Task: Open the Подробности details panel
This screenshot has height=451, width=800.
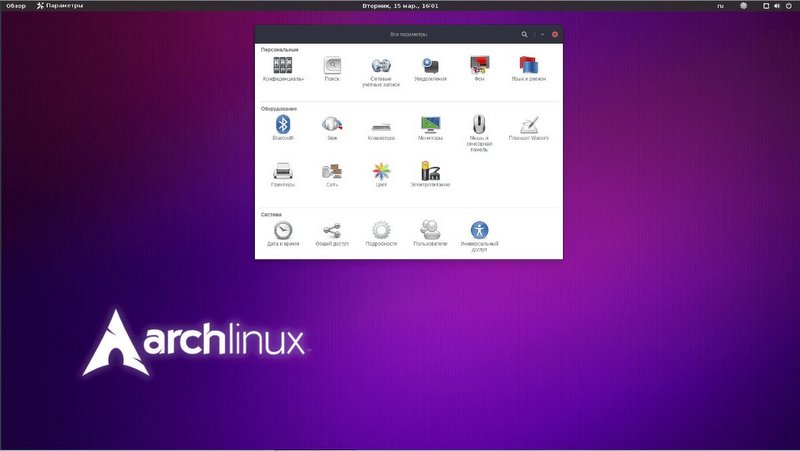Action: (381, 234)
